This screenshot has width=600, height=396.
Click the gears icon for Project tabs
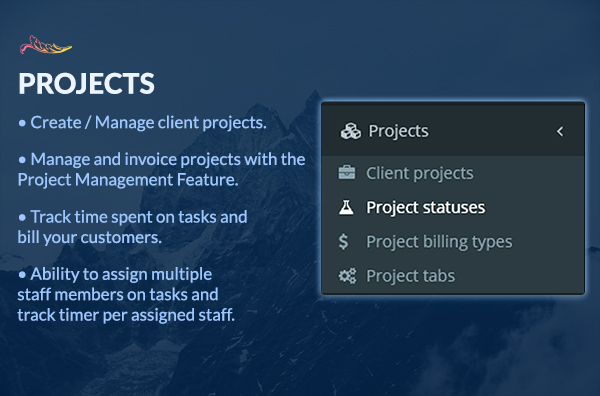pyautogui.click(x=347, y=276)
